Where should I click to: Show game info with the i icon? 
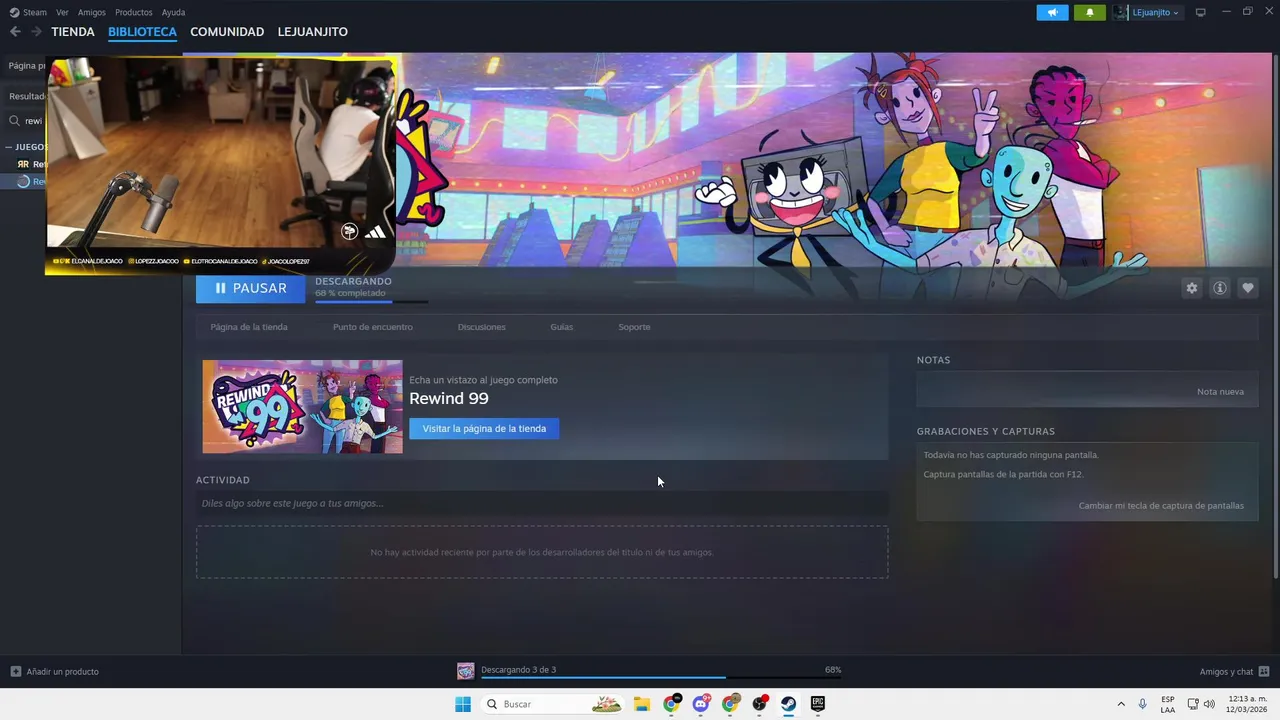tap(1219, 288)
